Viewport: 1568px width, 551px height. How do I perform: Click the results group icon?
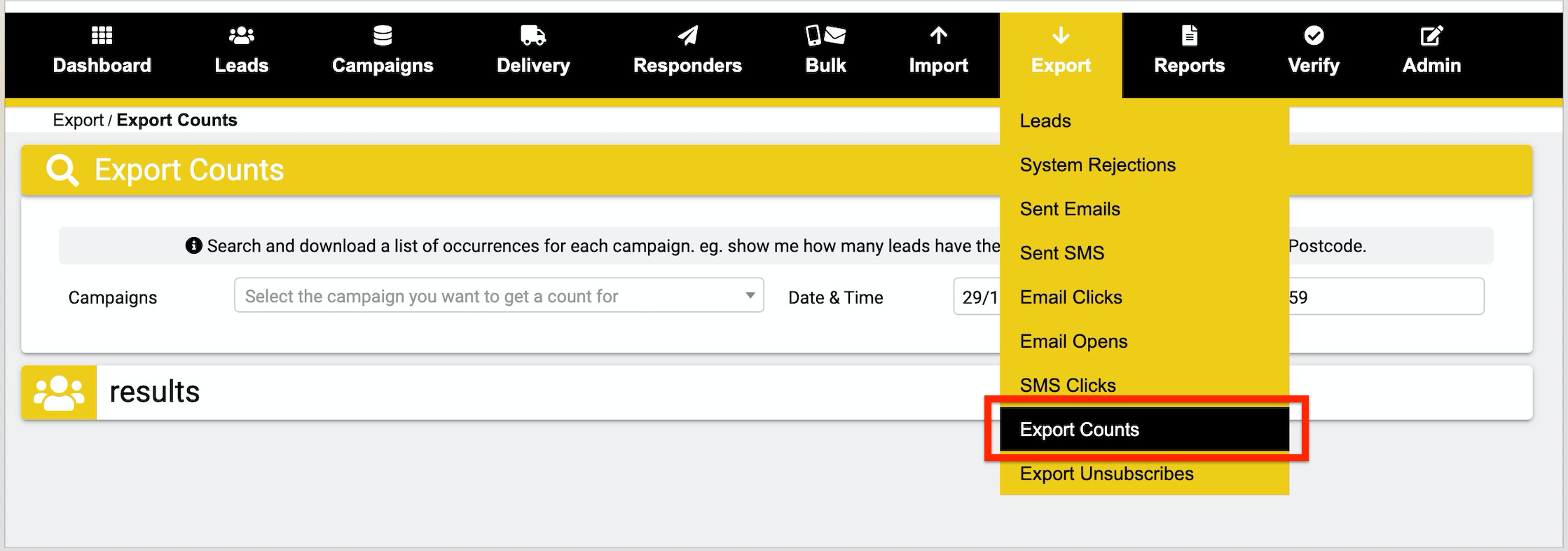point(59,393)
